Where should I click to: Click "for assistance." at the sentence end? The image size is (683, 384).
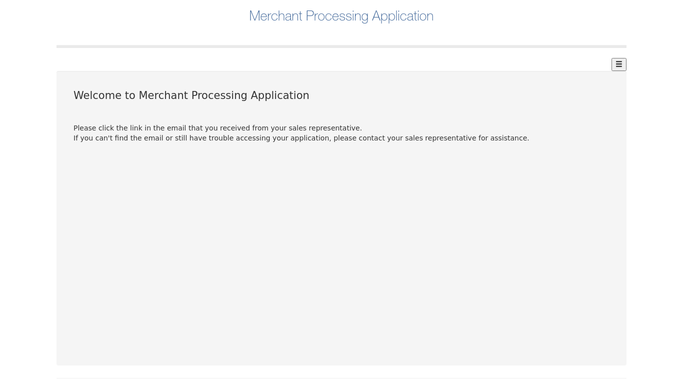click(504, 138)
